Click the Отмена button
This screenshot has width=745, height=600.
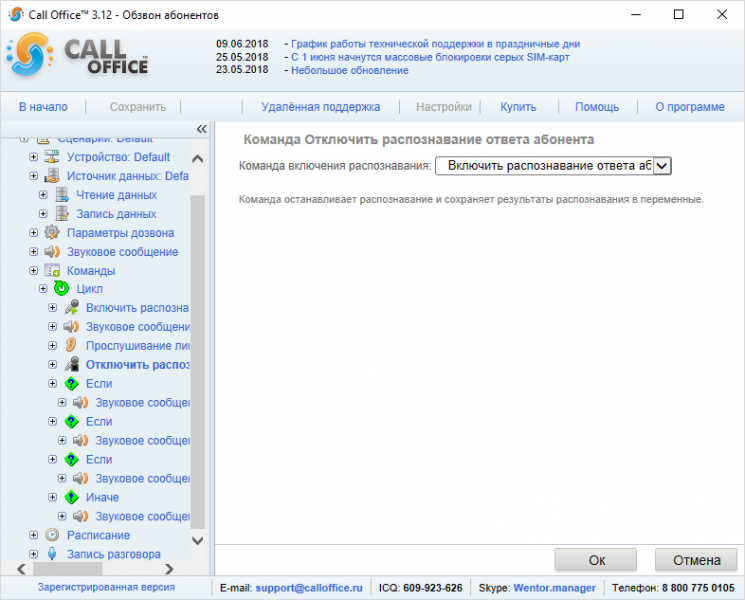point(696,560)
